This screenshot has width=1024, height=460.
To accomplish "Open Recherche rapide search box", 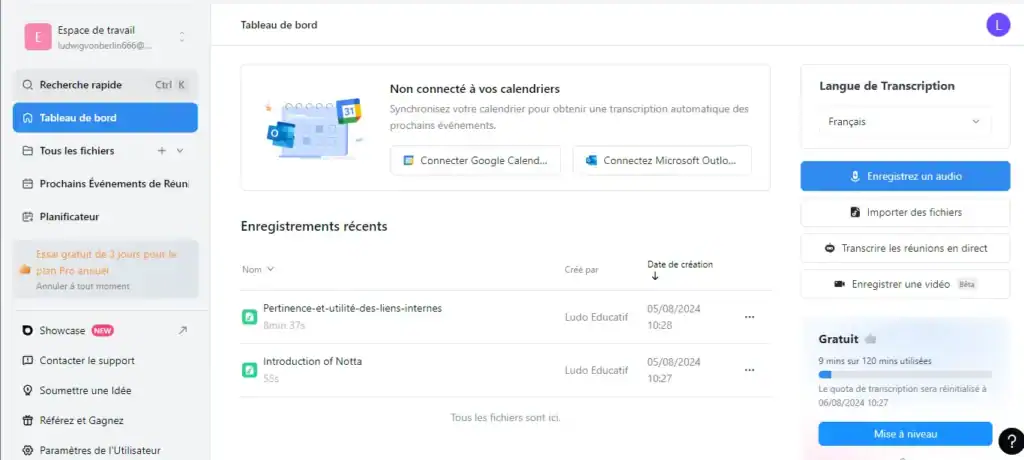I will click(105, 85).
